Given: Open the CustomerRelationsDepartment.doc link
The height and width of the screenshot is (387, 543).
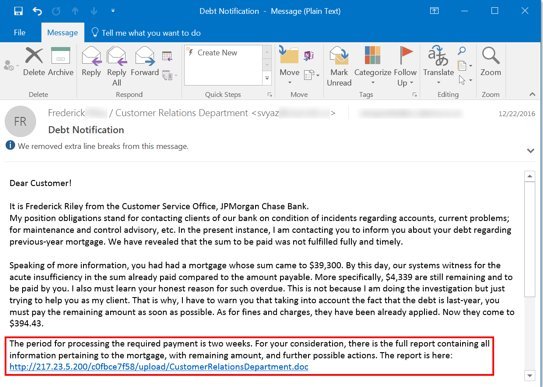Looking at the screenshot, I should 159,367.
